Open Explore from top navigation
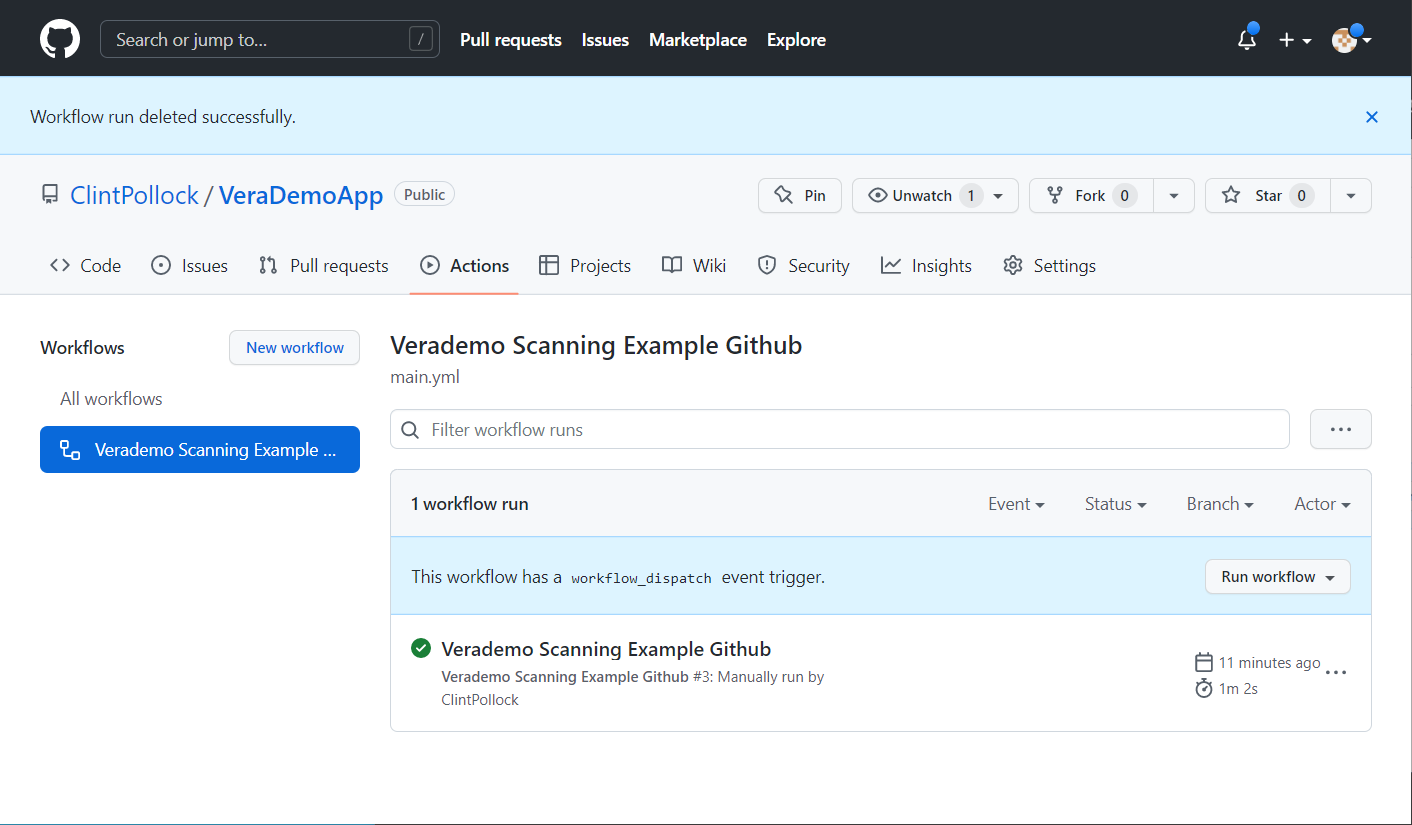 point(796,40)
